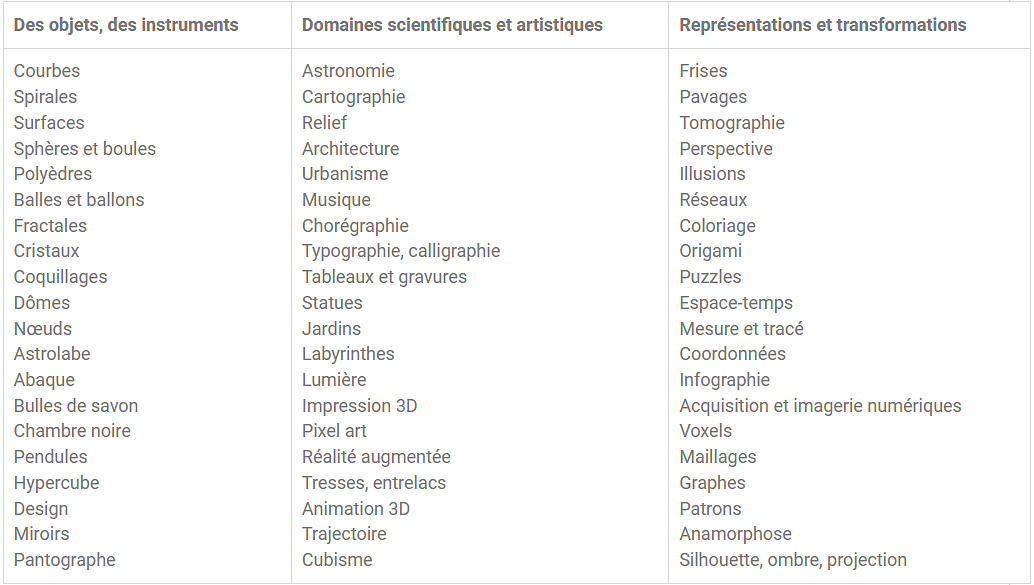Click the 'Représentations et transformations' column header
This screenshot has width=1034, height=585.
(822, 25)
